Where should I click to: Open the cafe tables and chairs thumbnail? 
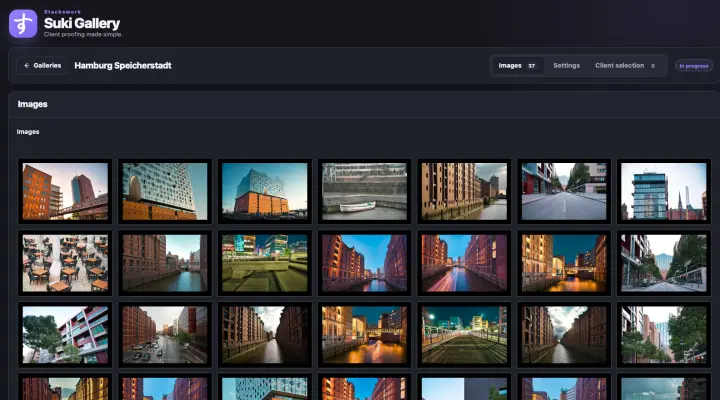pos(65,263)
